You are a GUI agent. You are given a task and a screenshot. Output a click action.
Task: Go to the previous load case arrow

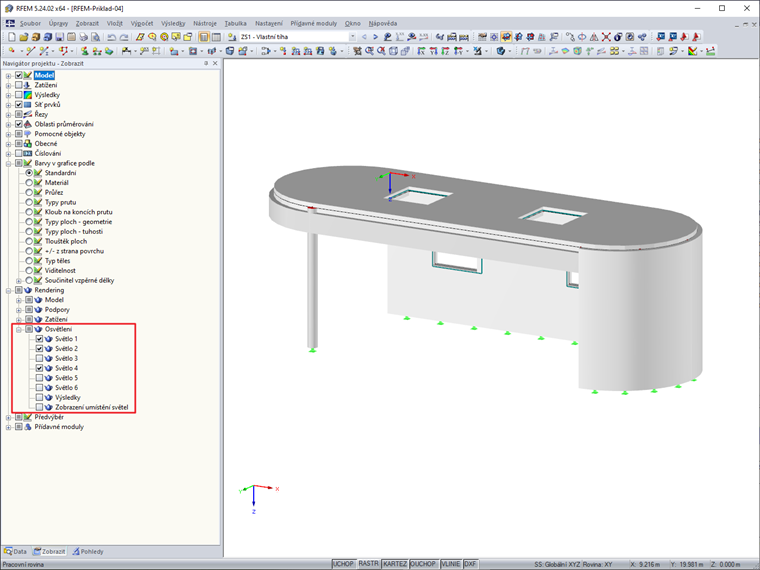tap(364, 37)
